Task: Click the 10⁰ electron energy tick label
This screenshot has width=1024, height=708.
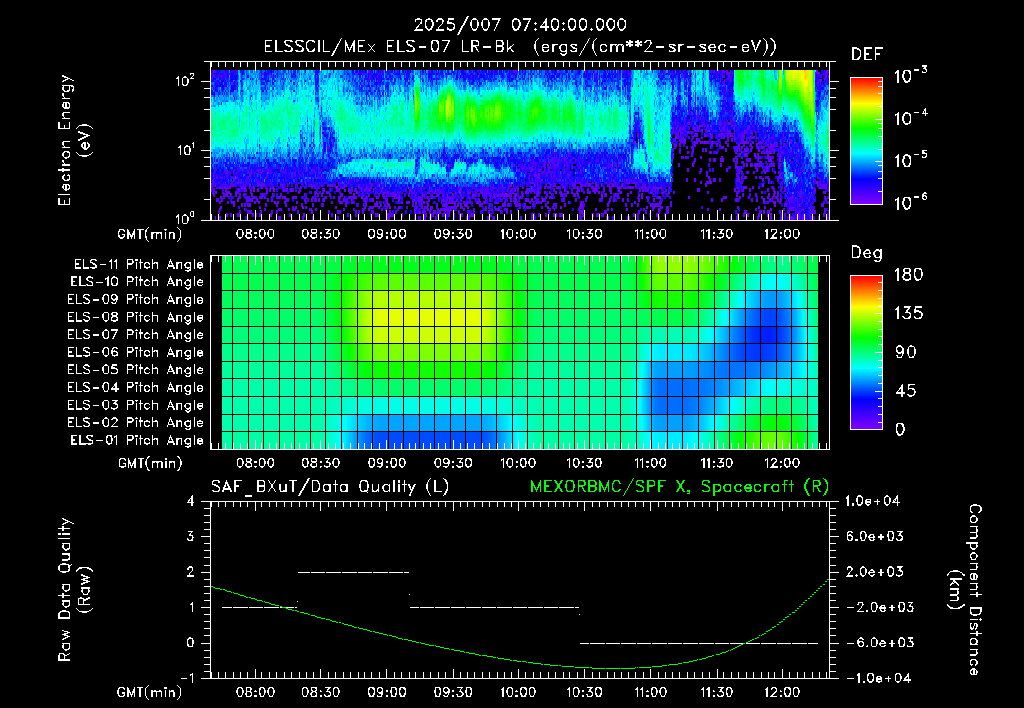Action: point(186,217)
